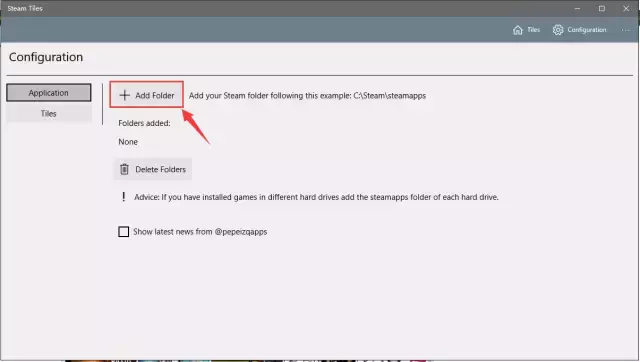
Task: Click the exclamation mark advice icon
Action: (x=124, y=197)
